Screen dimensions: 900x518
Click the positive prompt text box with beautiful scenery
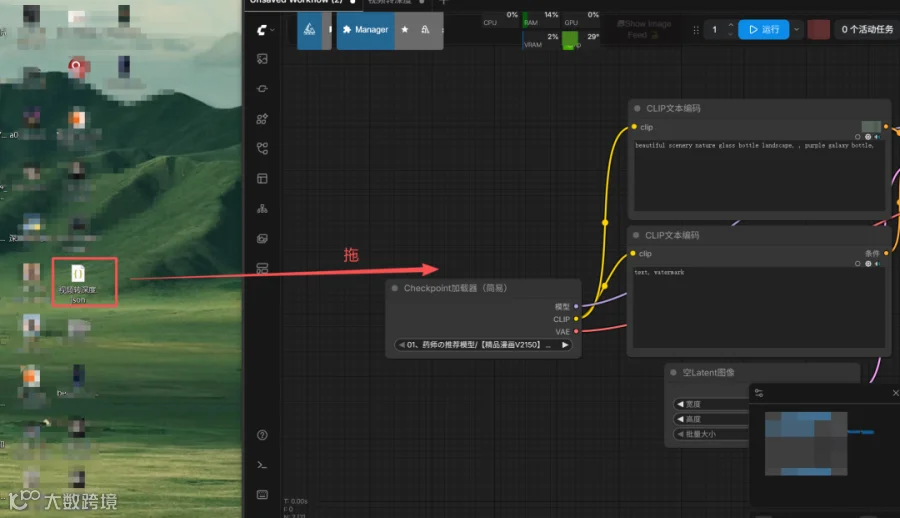coord(759,175)
